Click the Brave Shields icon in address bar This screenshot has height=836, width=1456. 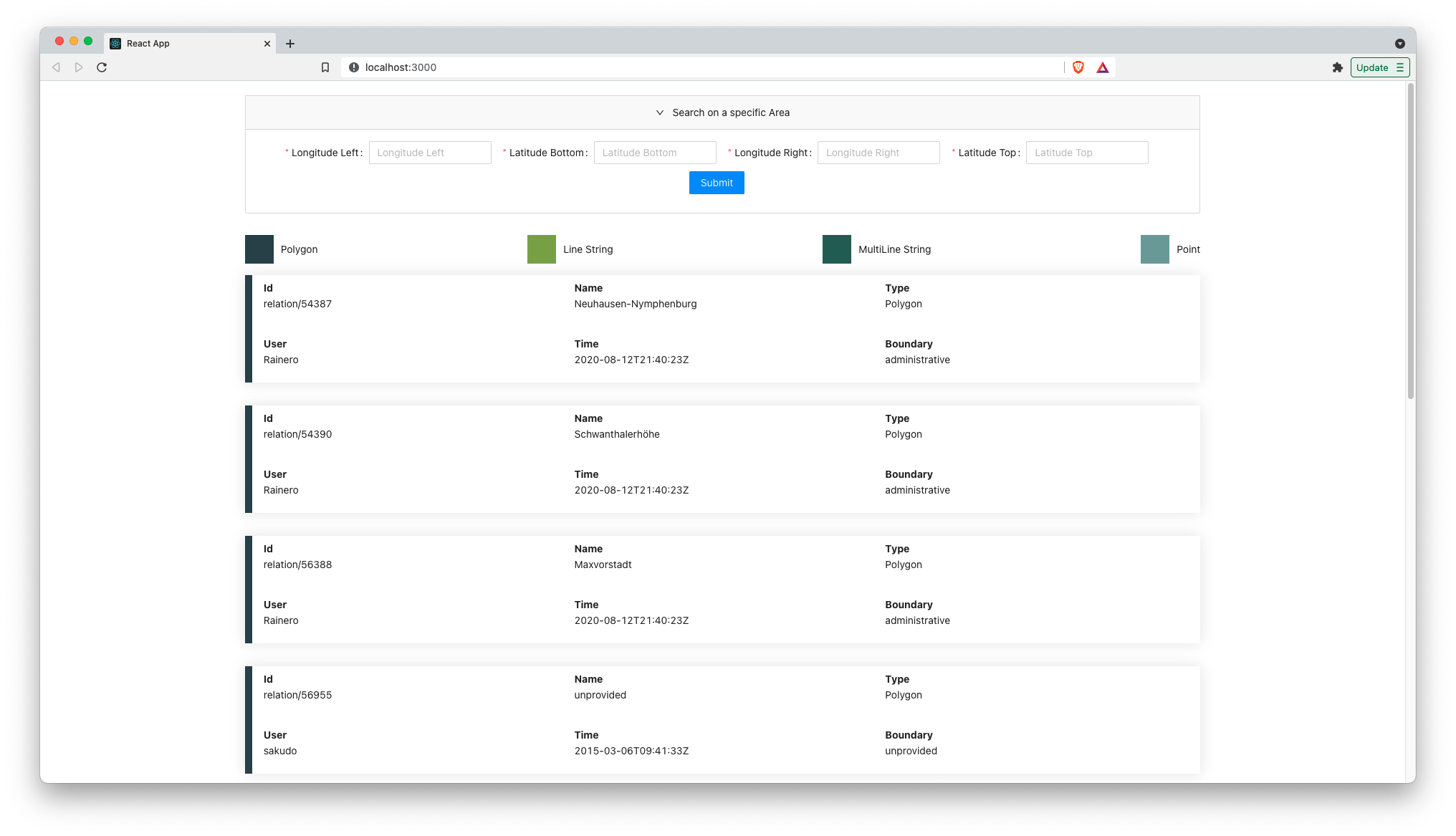pyautogui.click(x=1078, y=67)
